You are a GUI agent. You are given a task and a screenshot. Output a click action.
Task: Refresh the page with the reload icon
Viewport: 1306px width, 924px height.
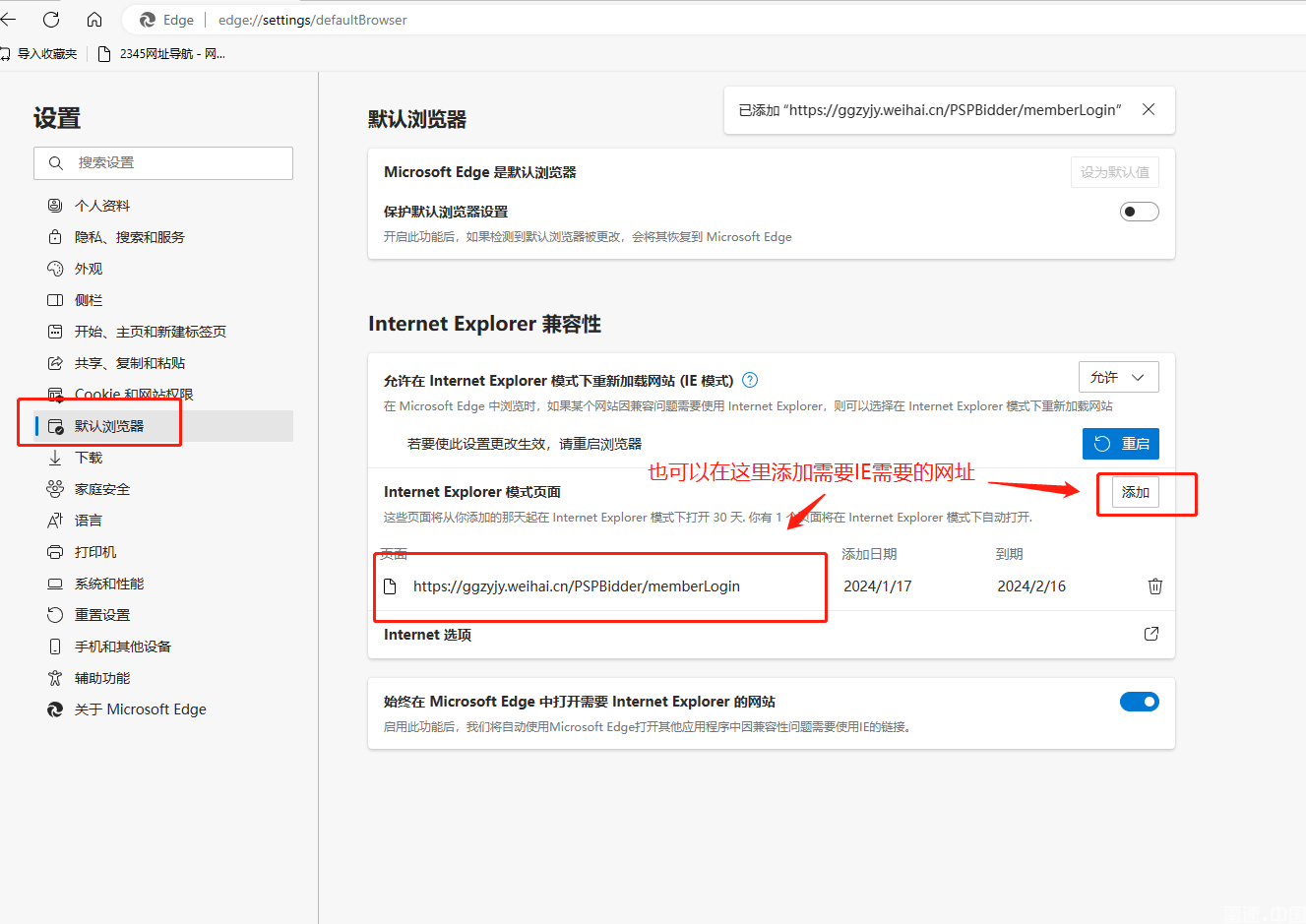point(51,20)
